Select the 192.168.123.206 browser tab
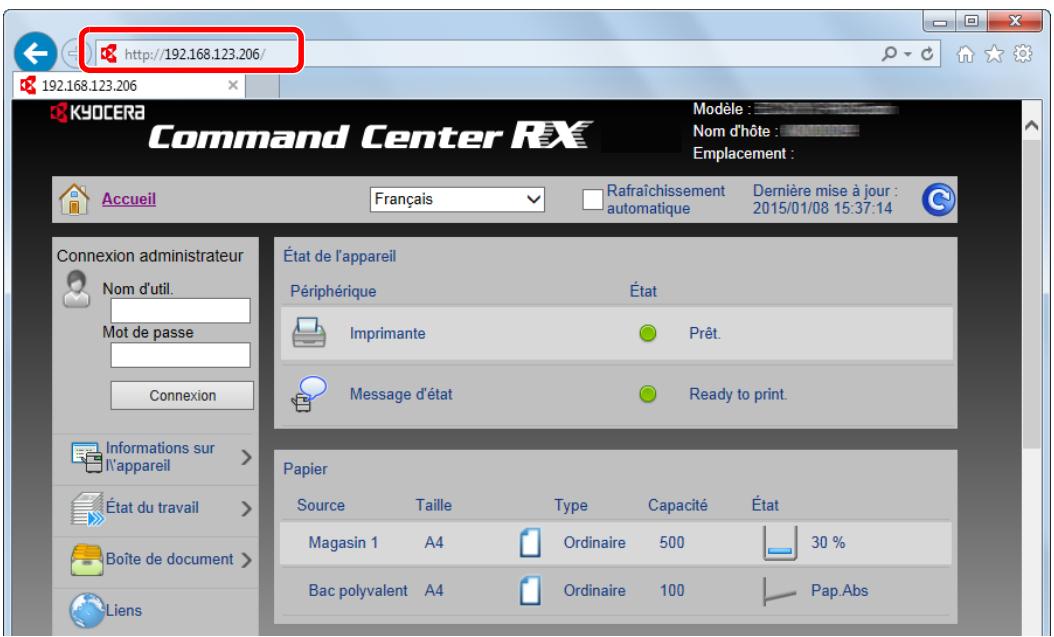Screen dimensions: 1054x637 [129, 85]
